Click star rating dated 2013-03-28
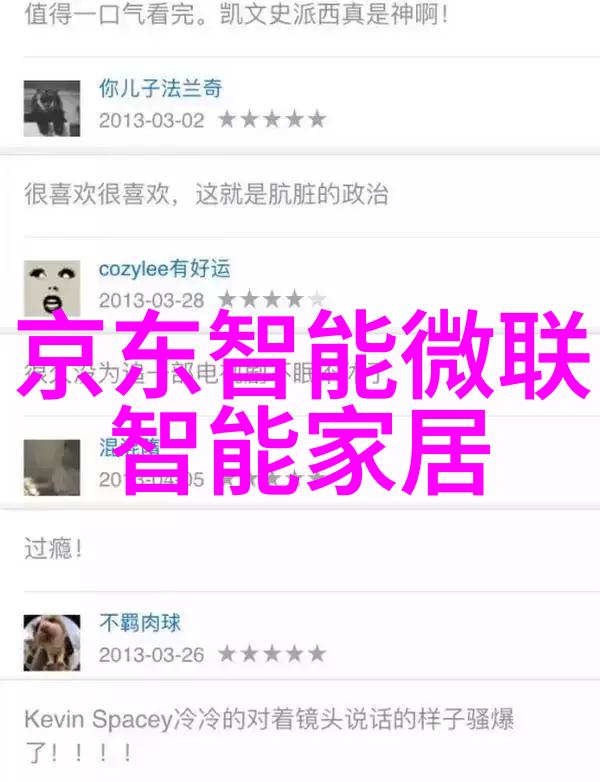Viewport: 600px width, 782px height. pos(272,299)
